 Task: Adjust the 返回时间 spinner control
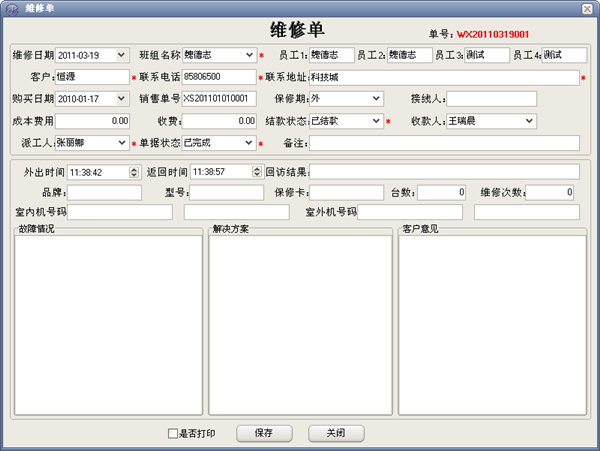(x=256, y=172)
